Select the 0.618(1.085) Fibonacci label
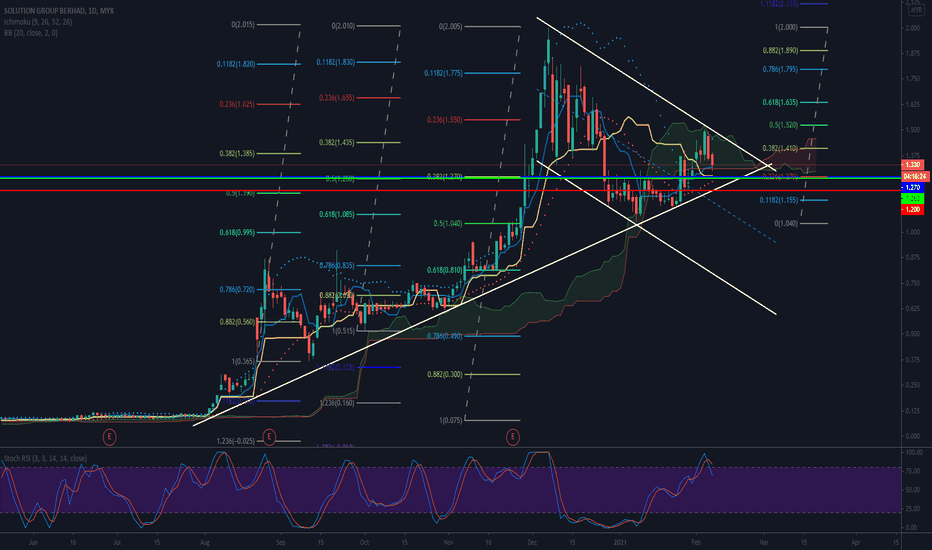The width and height of the screenshot is (932, 550). pyautogui.click(x=337, y=214)
